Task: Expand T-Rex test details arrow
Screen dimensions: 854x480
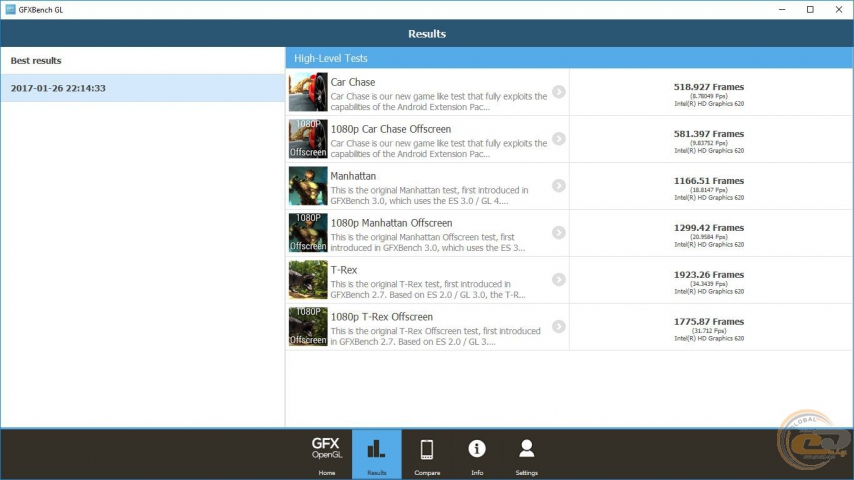Action: pyautogui.click(x=558, y=280)
